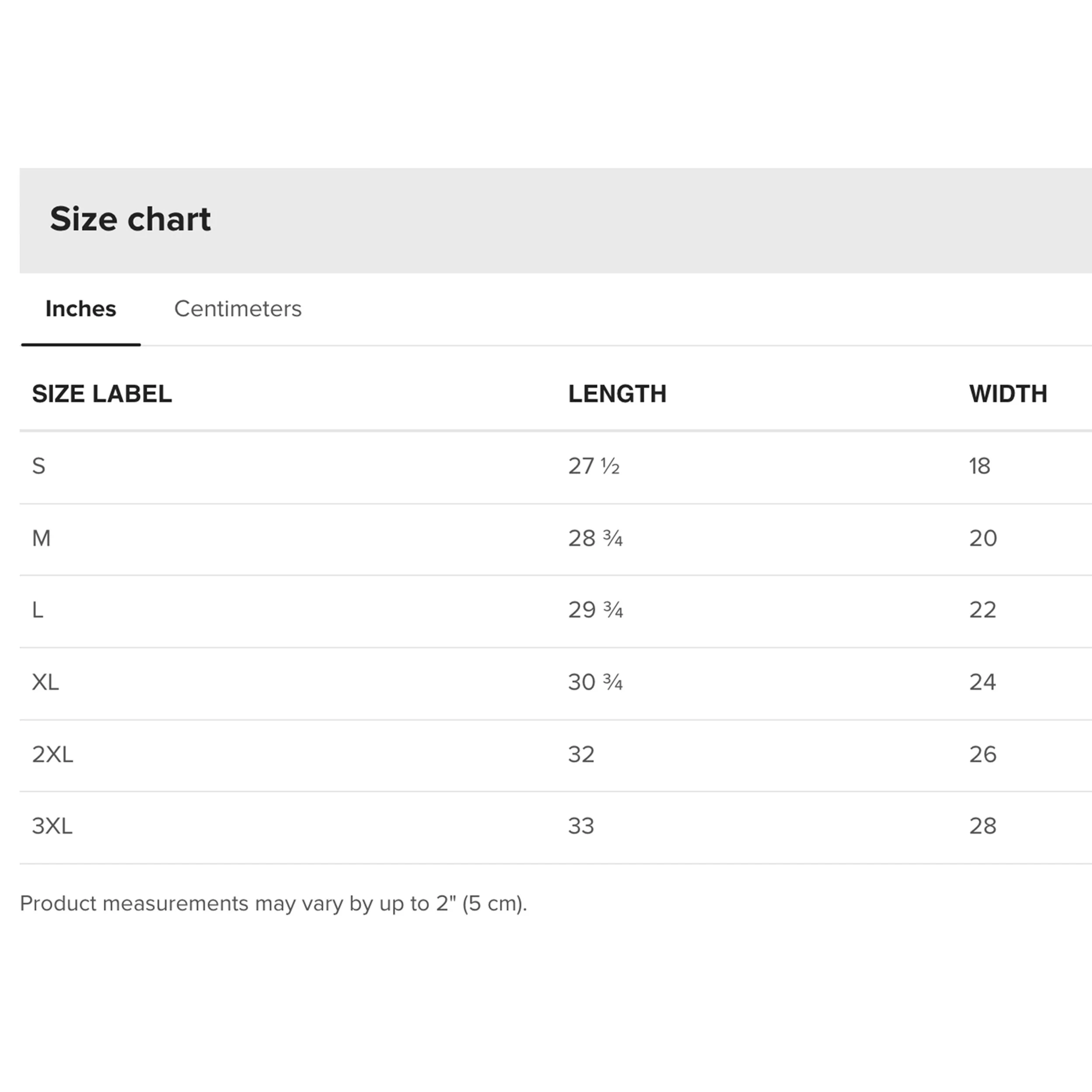Select the XL size row label
Image resolution: width=1092 pixels, height=1092 pixels.
coord(45,682)
